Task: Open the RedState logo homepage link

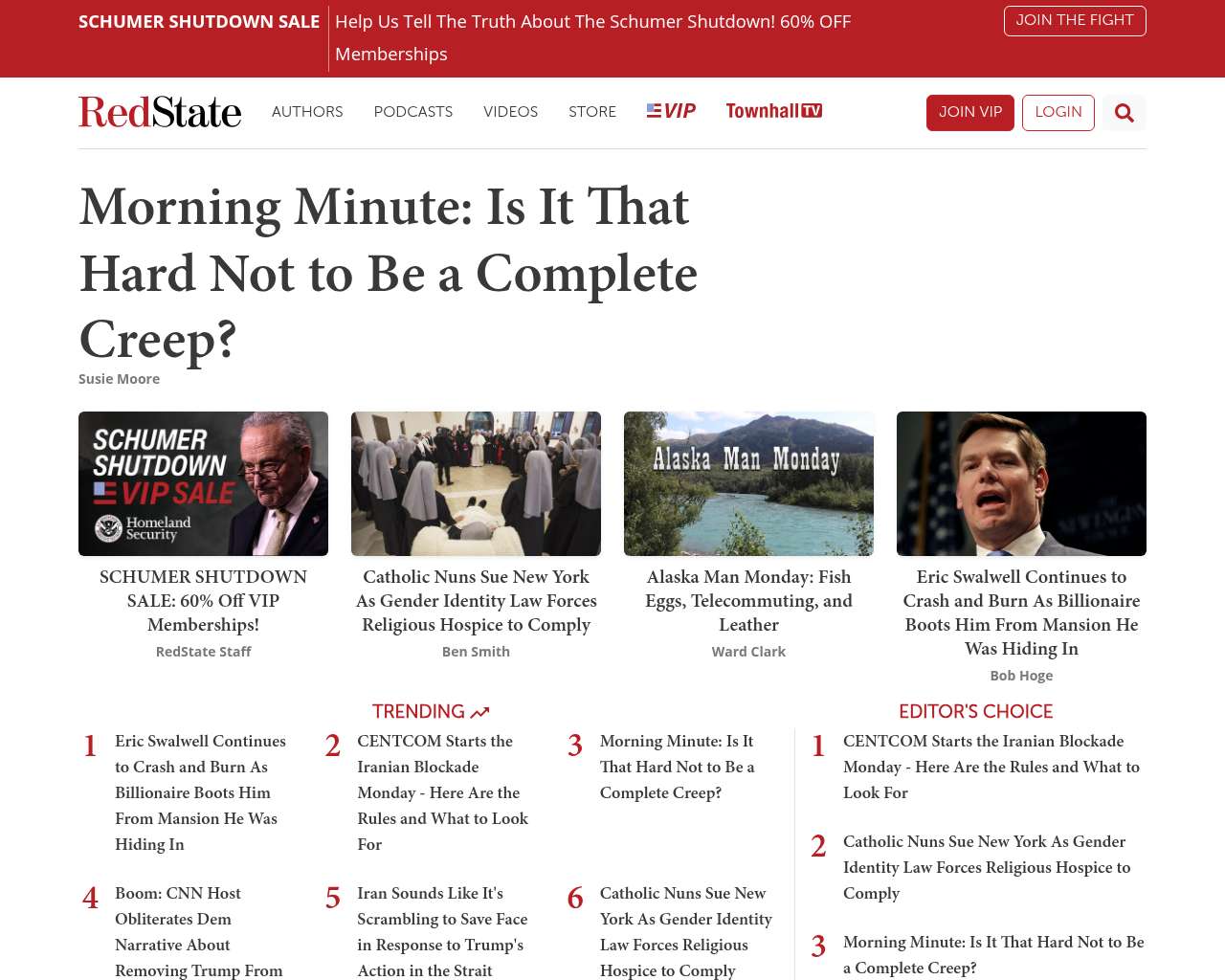Action: (160, 112)
